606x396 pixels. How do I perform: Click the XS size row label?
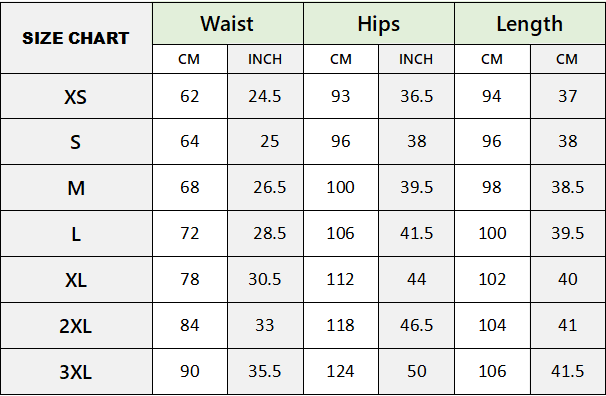(x=76, y=96)
